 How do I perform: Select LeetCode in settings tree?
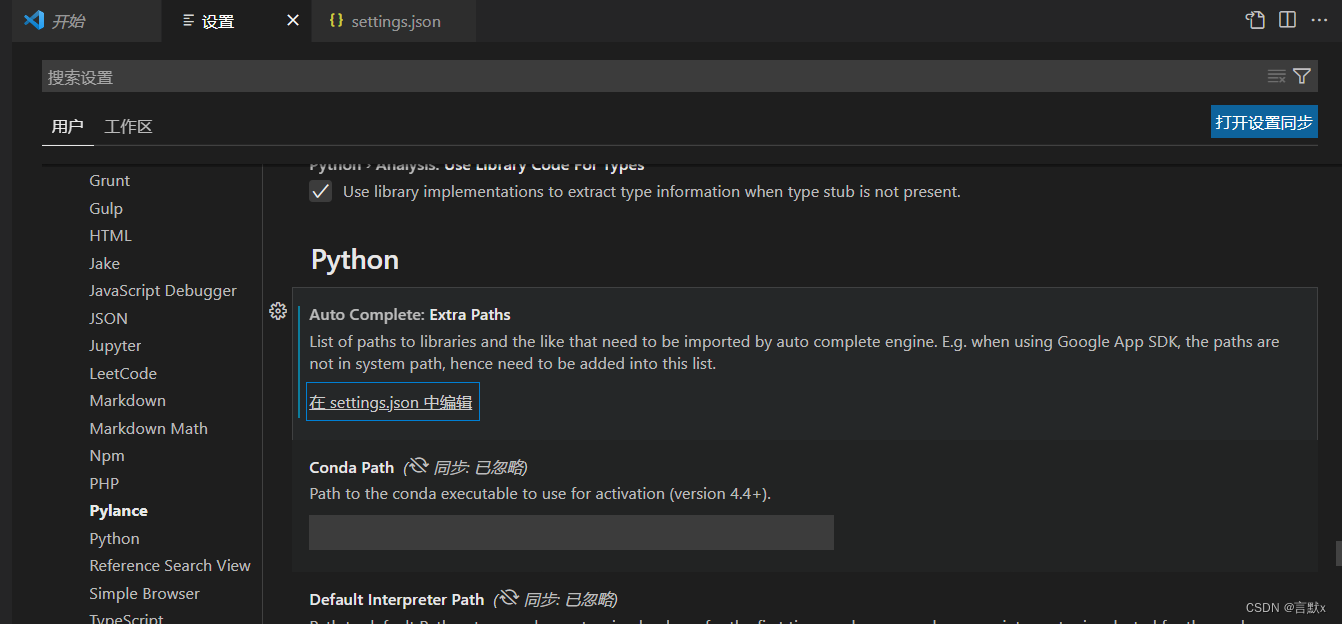click(x=123, y=373)
